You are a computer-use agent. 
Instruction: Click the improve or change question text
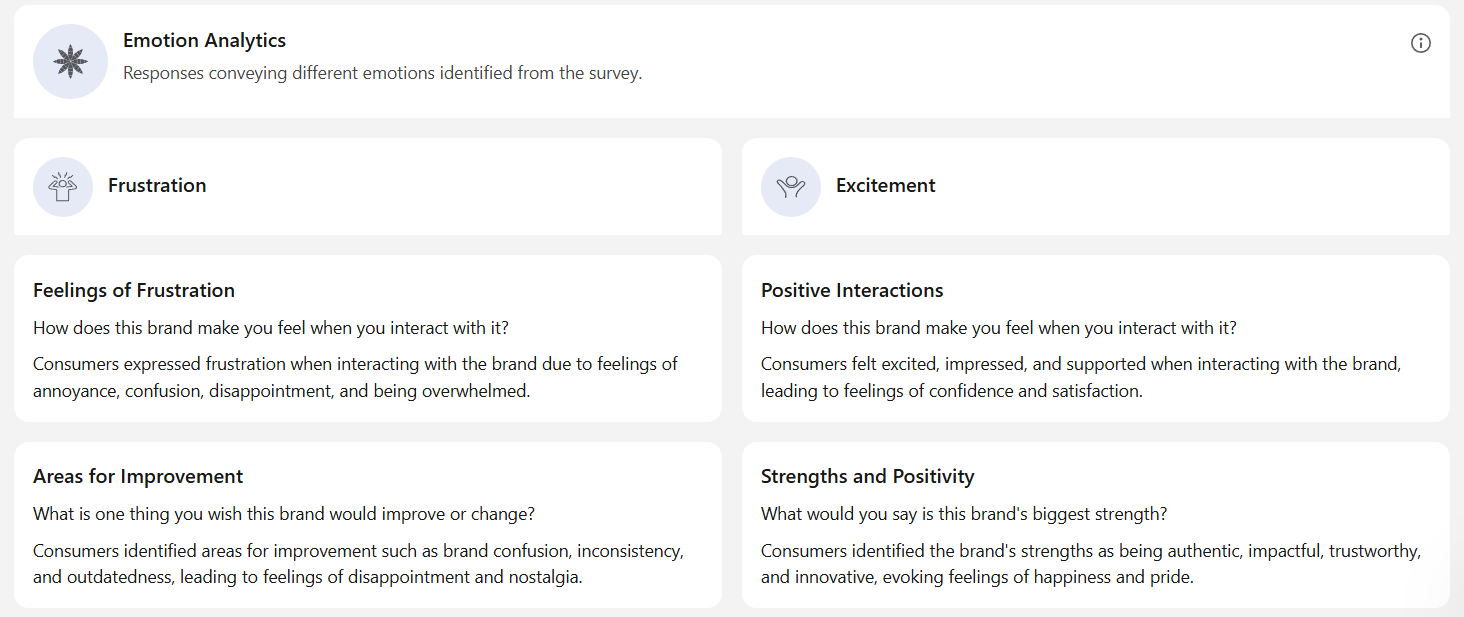click(284, 514)
